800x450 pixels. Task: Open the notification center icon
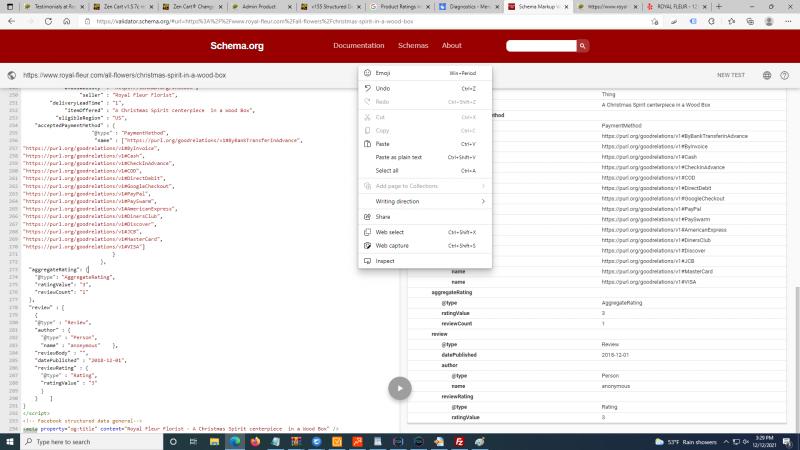tap(788, 442)
